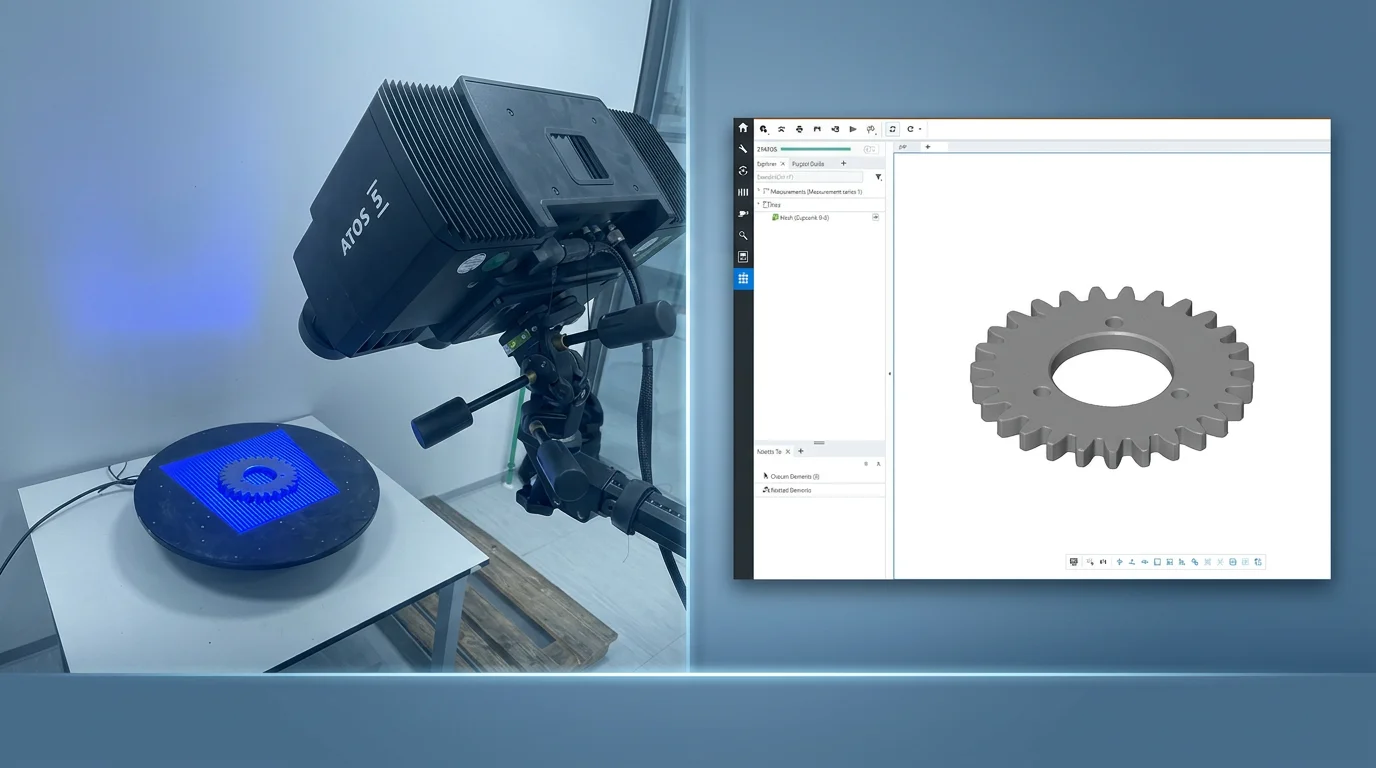This screenshot has width=1376, height=768.
Task: Switch to the second tab beside the Explorer tab
Action: pyautogui.click(x=808, y=164)
